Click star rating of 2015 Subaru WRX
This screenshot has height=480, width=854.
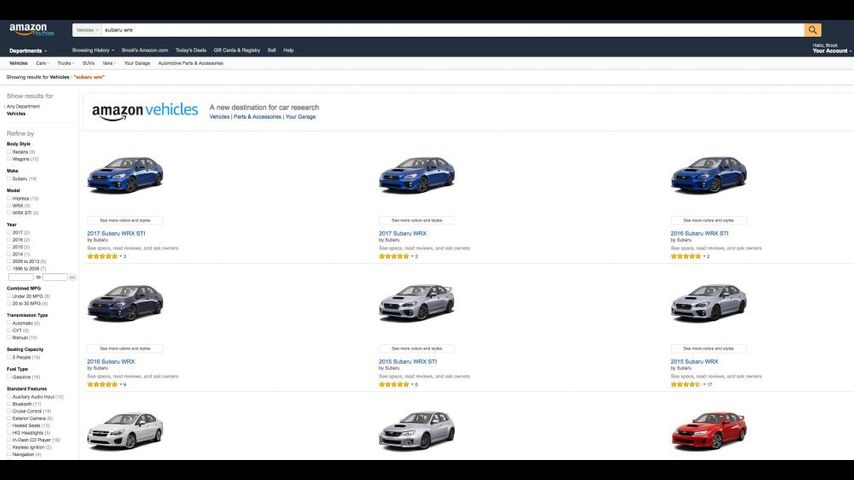(686, 384)
